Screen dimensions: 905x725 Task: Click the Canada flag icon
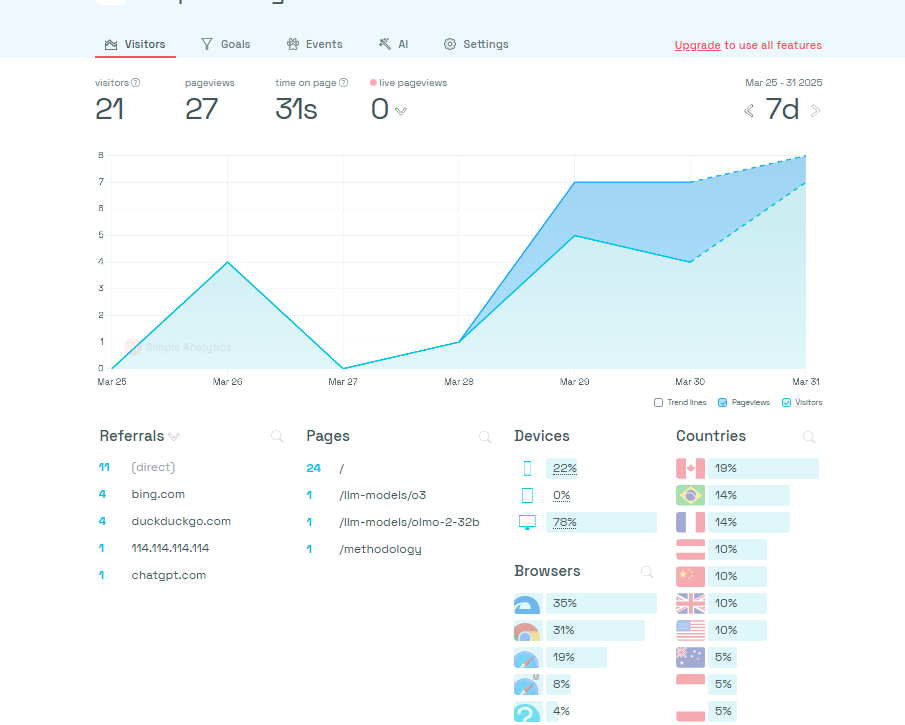point(690,468)
